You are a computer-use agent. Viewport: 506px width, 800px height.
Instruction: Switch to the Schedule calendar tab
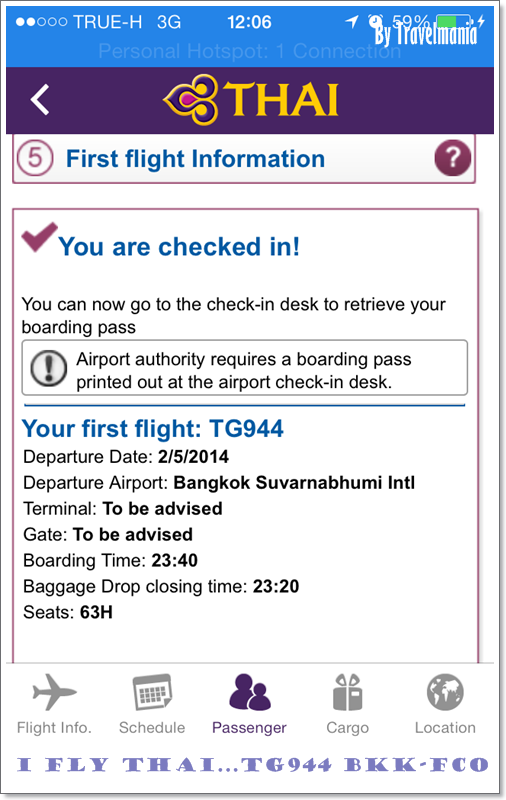coord(152,704)
